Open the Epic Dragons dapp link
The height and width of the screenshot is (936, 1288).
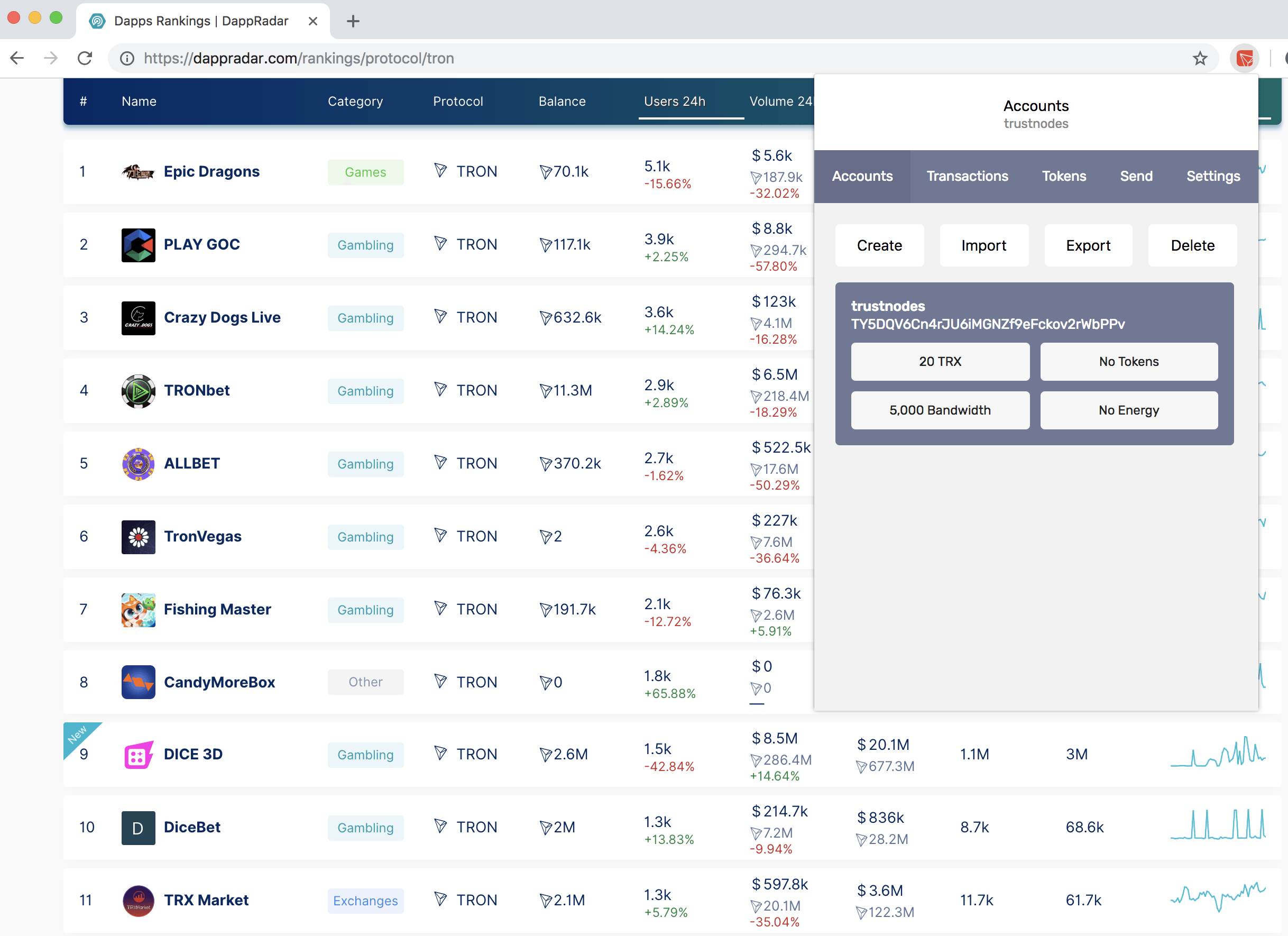pos(211,171)
